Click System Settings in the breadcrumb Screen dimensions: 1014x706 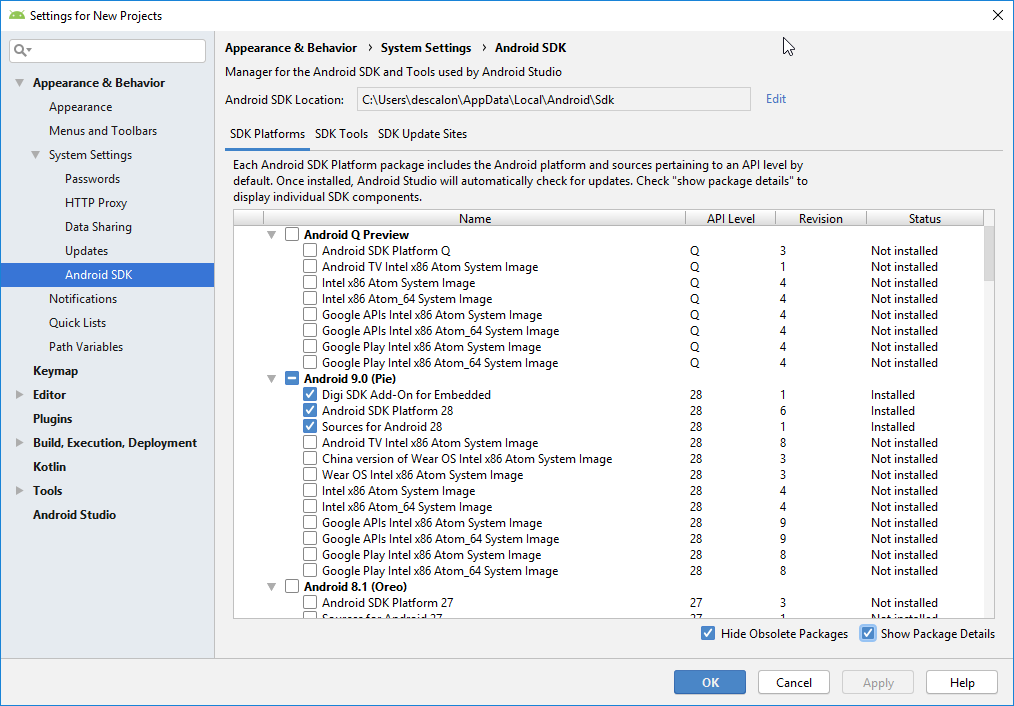[x=426, y=48]
